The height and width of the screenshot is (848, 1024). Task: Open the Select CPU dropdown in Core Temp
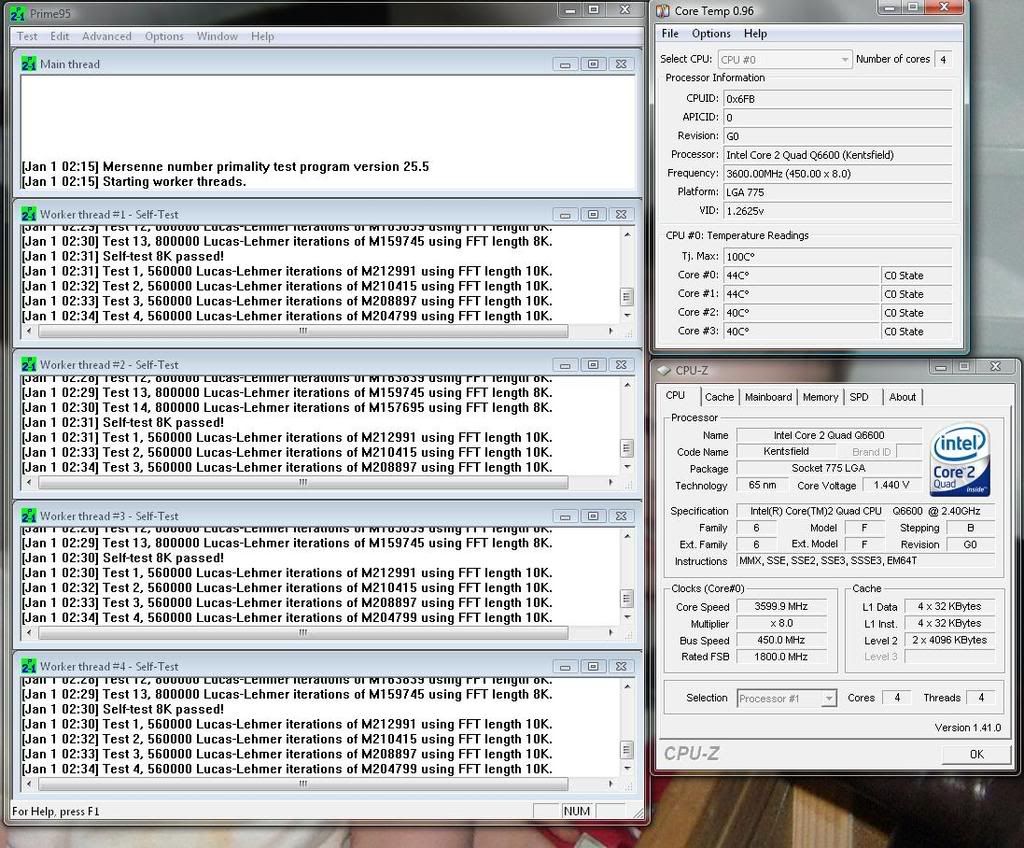click(x=785, y=59)
